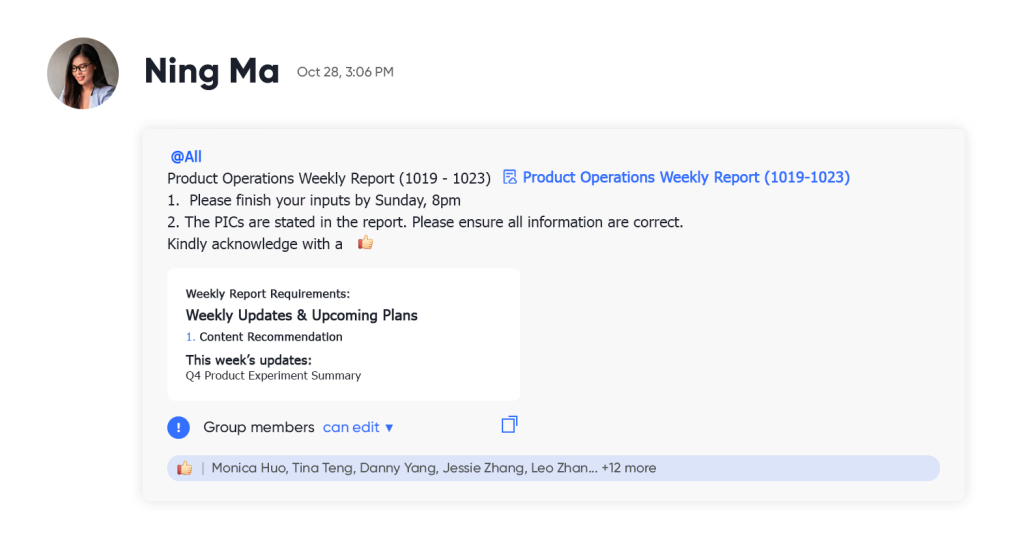Click the @All mention

[x=186, y=157]
